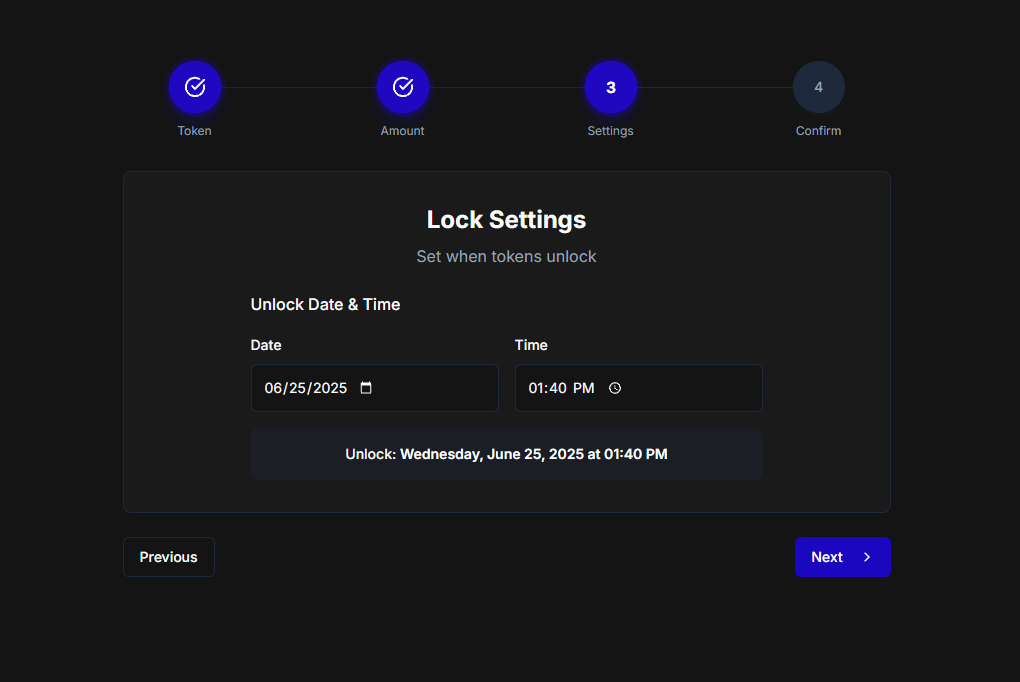The image size is (1020, 682).
Task: Click the 'Date' field label
Action: (x=266, y=345)
